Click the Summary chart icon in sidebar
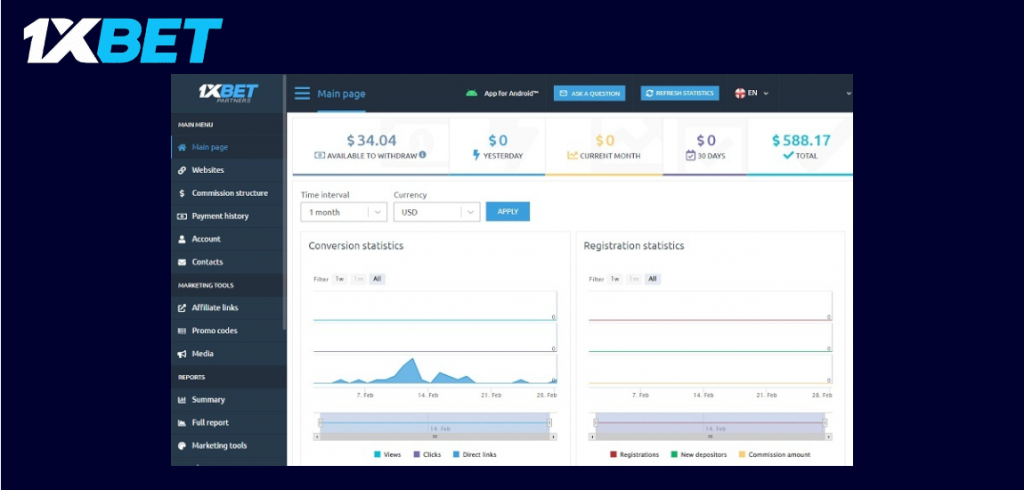Viewport: 1024px width, 490px height. point(182,400)
